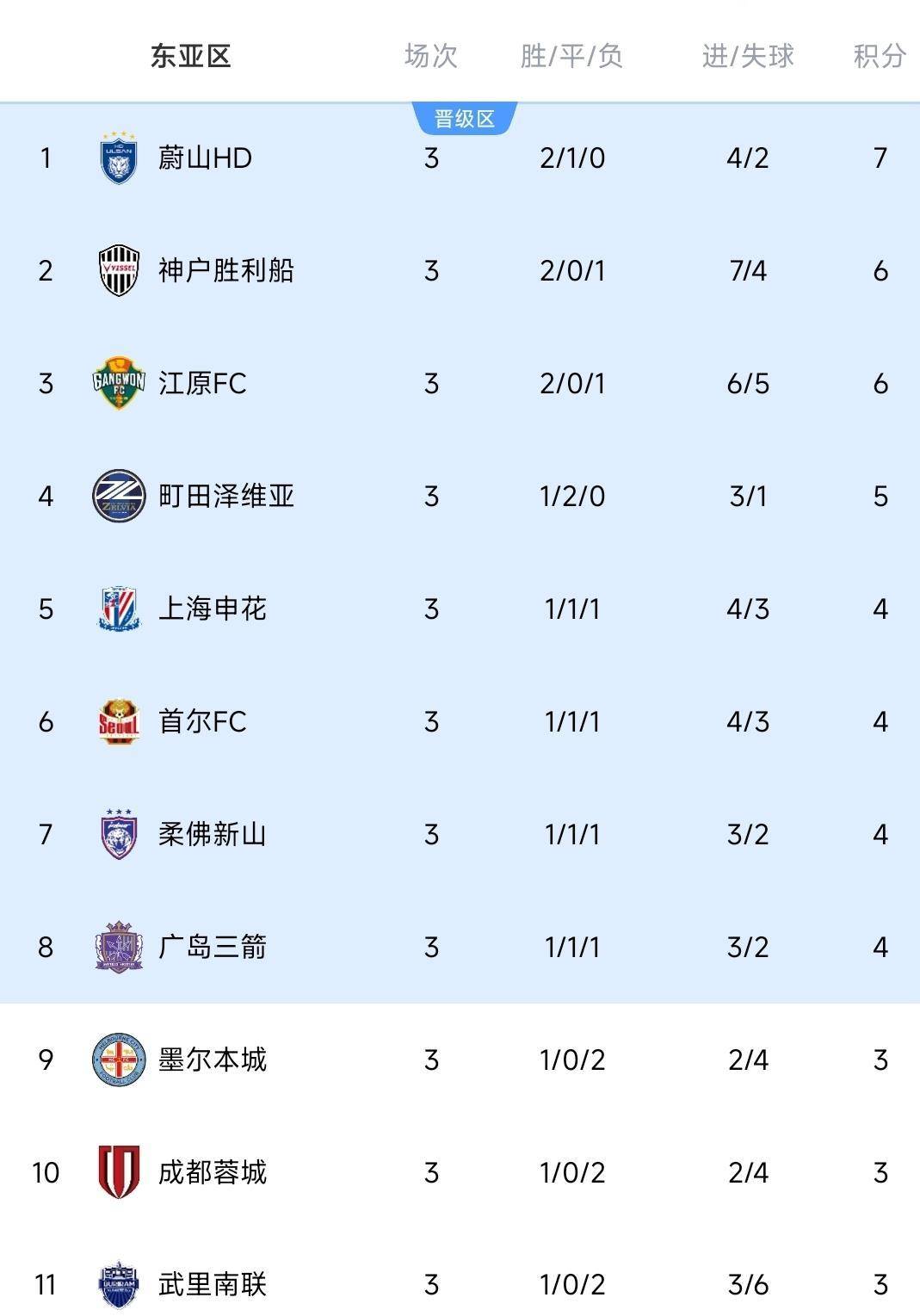The width and height of the screenshot is (920, 1316).
Task: Click the 胜/平/负 column header
Action: [571, 57]
